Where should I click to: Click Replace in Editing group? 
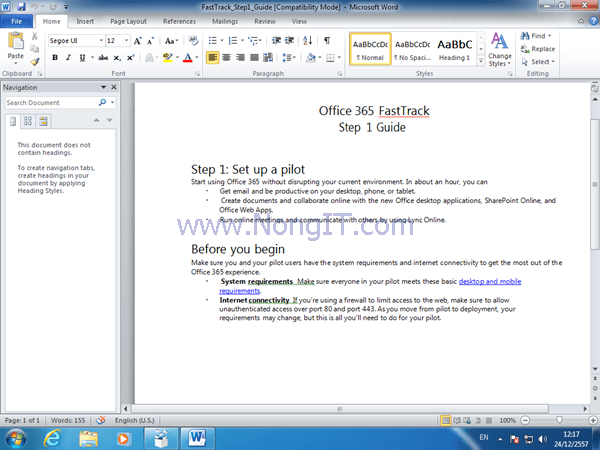[538, 49]
